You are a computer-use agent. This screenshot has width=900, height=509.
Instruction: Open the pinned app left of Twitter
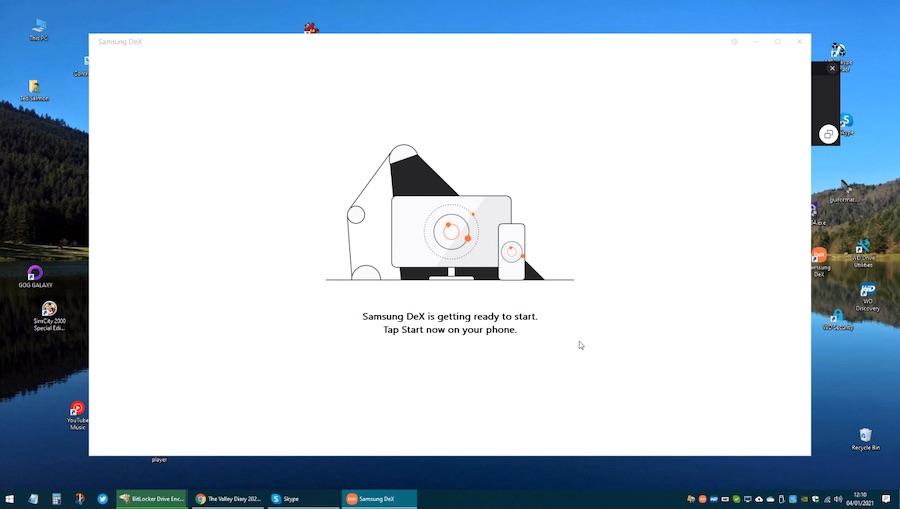80,499
